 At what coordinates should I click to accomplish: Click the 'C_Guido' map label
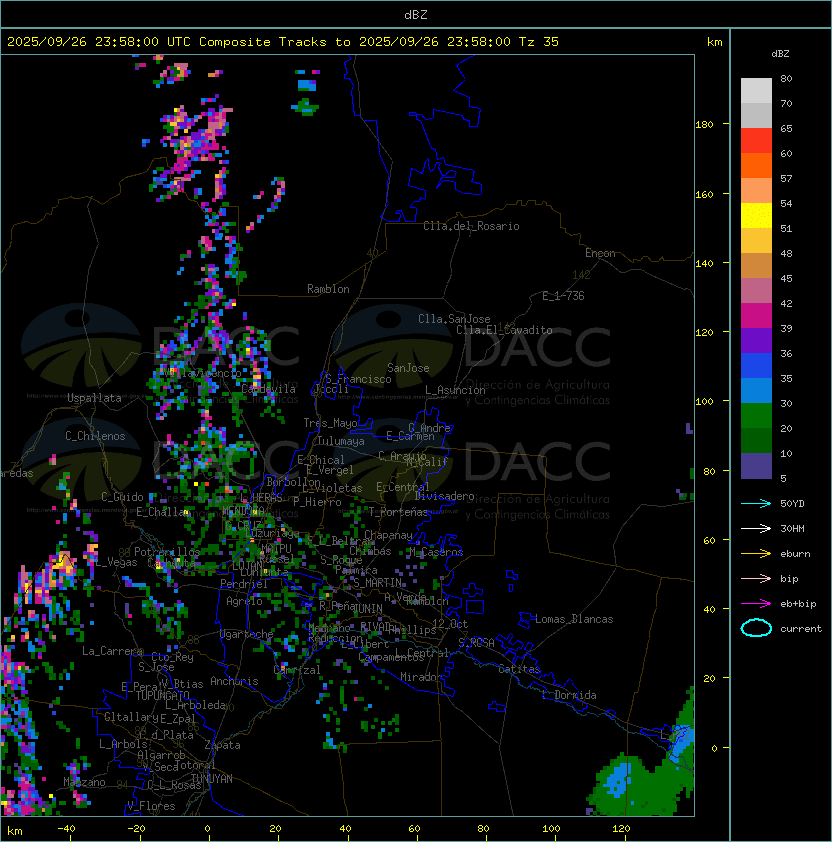(122, 497)
